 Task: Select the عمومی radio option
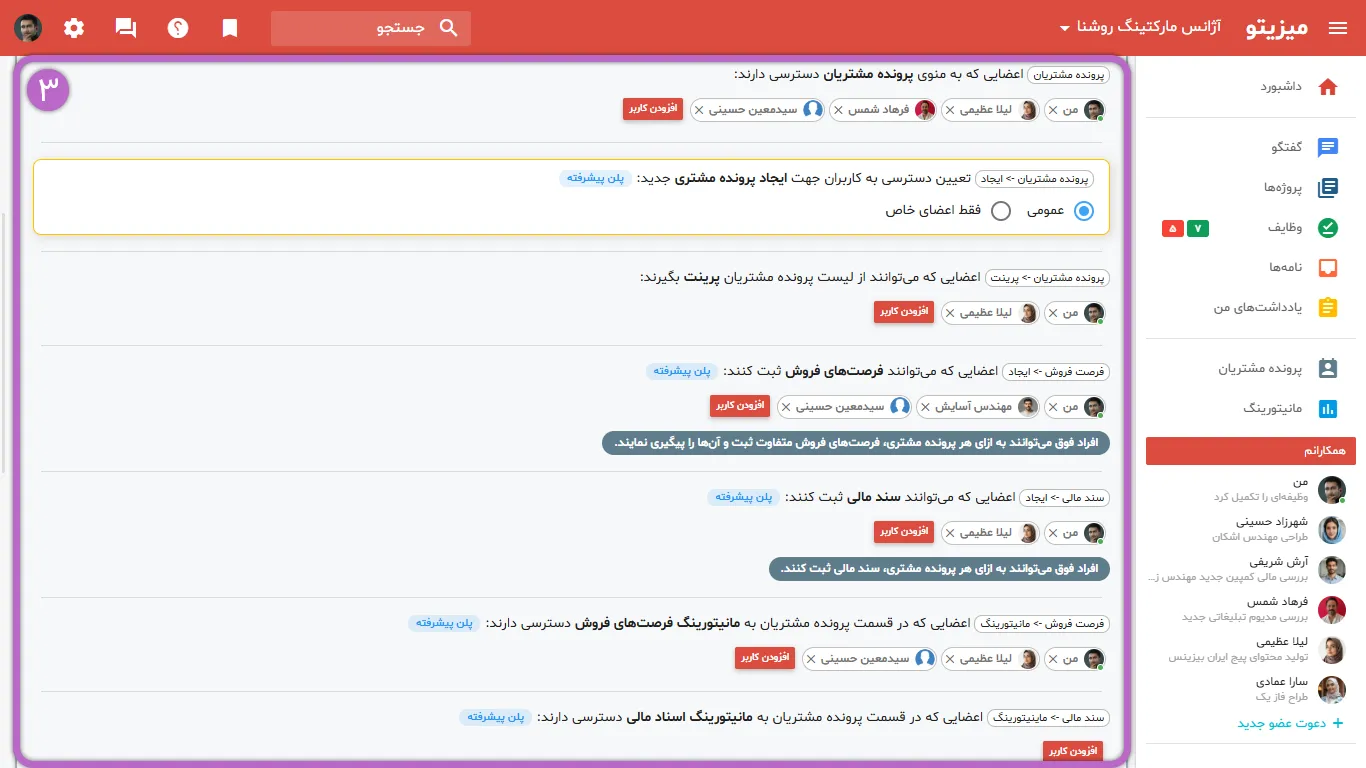1084,211
